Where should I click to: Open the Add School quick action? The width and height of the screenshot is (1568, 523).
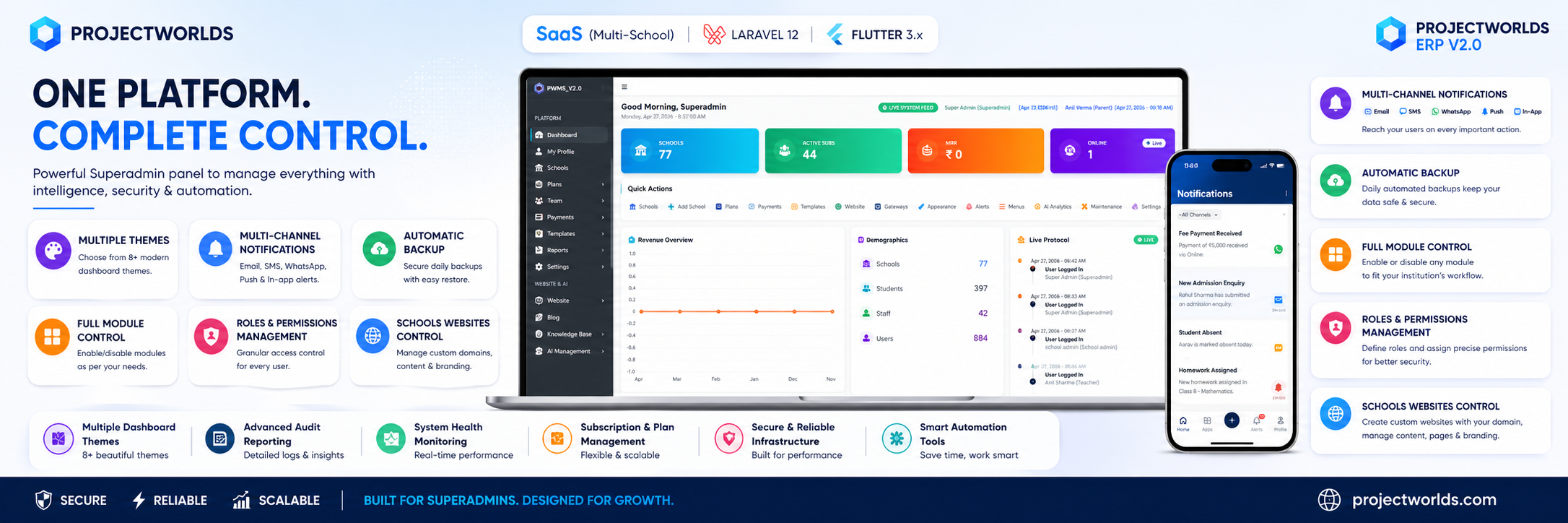point(687,207)
